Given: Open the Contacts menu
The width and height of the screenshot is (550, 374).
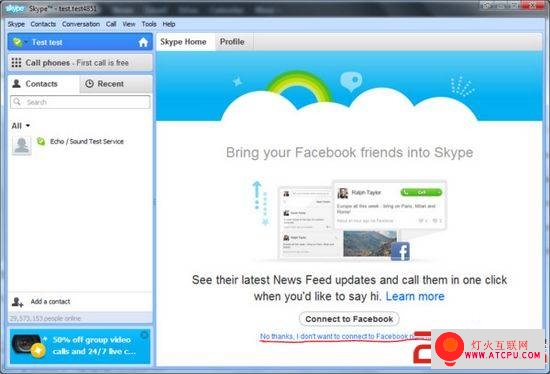Looking at the screenshot, I should [x=43, y=24].
